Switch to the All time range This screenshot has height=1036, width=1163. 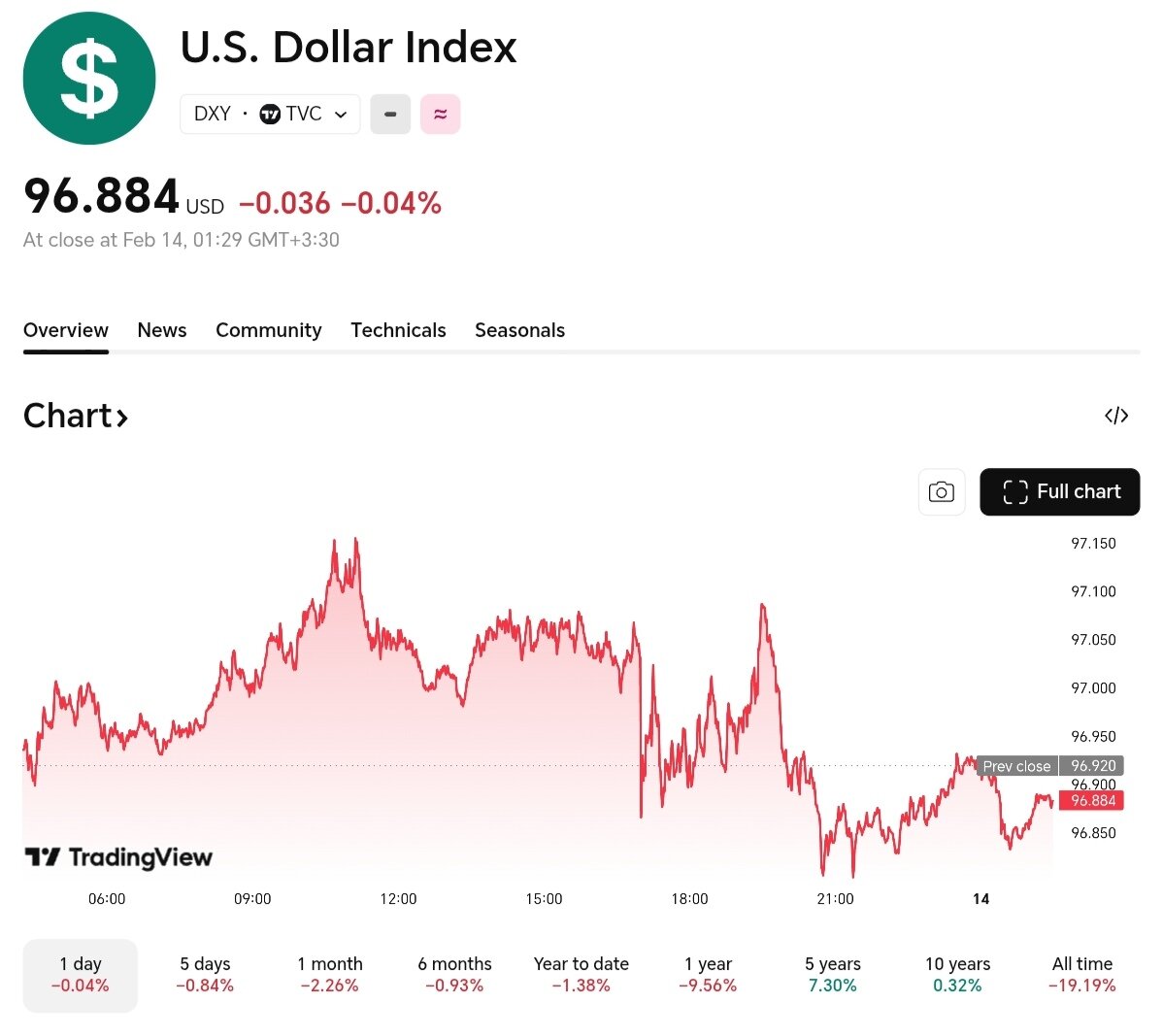(x=1082, y=975)
